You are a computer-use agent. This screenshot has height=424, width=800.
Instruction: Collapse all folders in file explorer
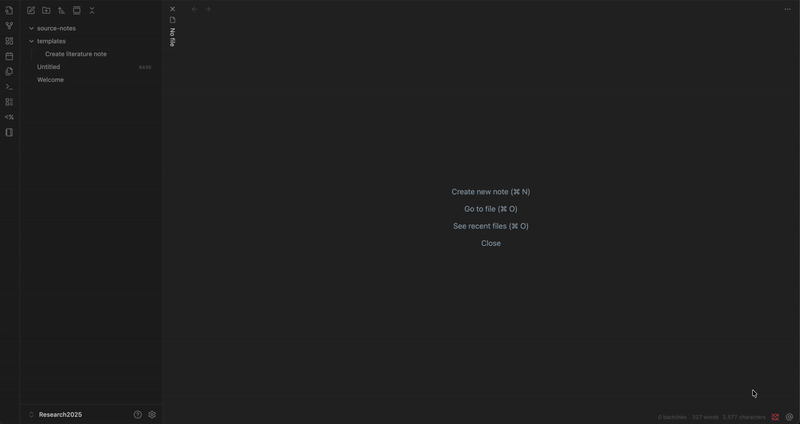click(92, 10)
